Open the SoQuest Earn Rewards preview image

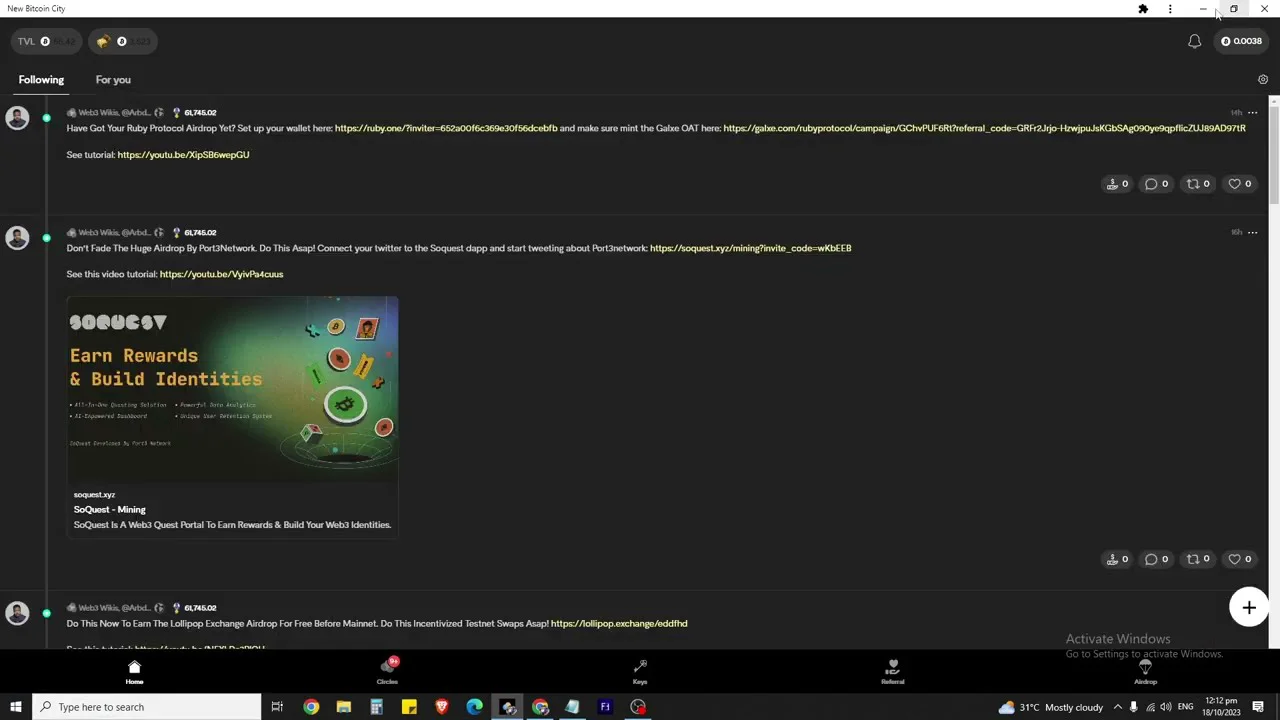[232, 389]
